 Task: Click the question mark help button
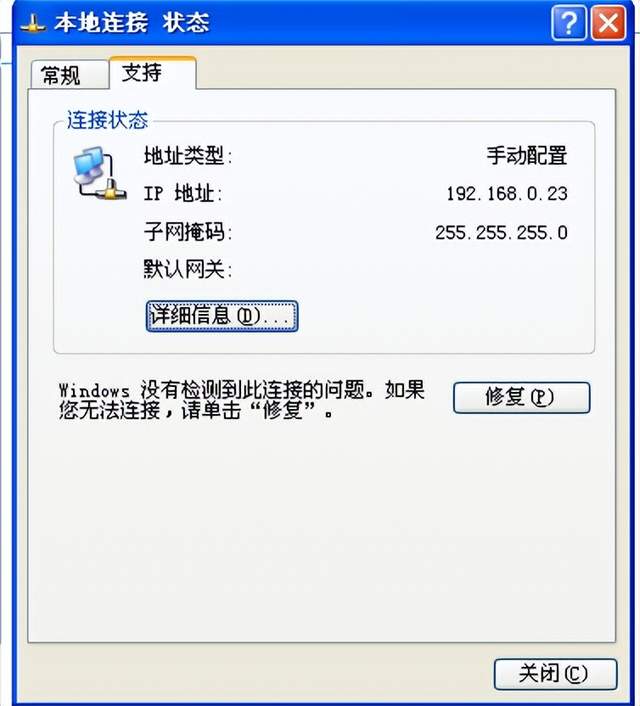pos(569,23)
